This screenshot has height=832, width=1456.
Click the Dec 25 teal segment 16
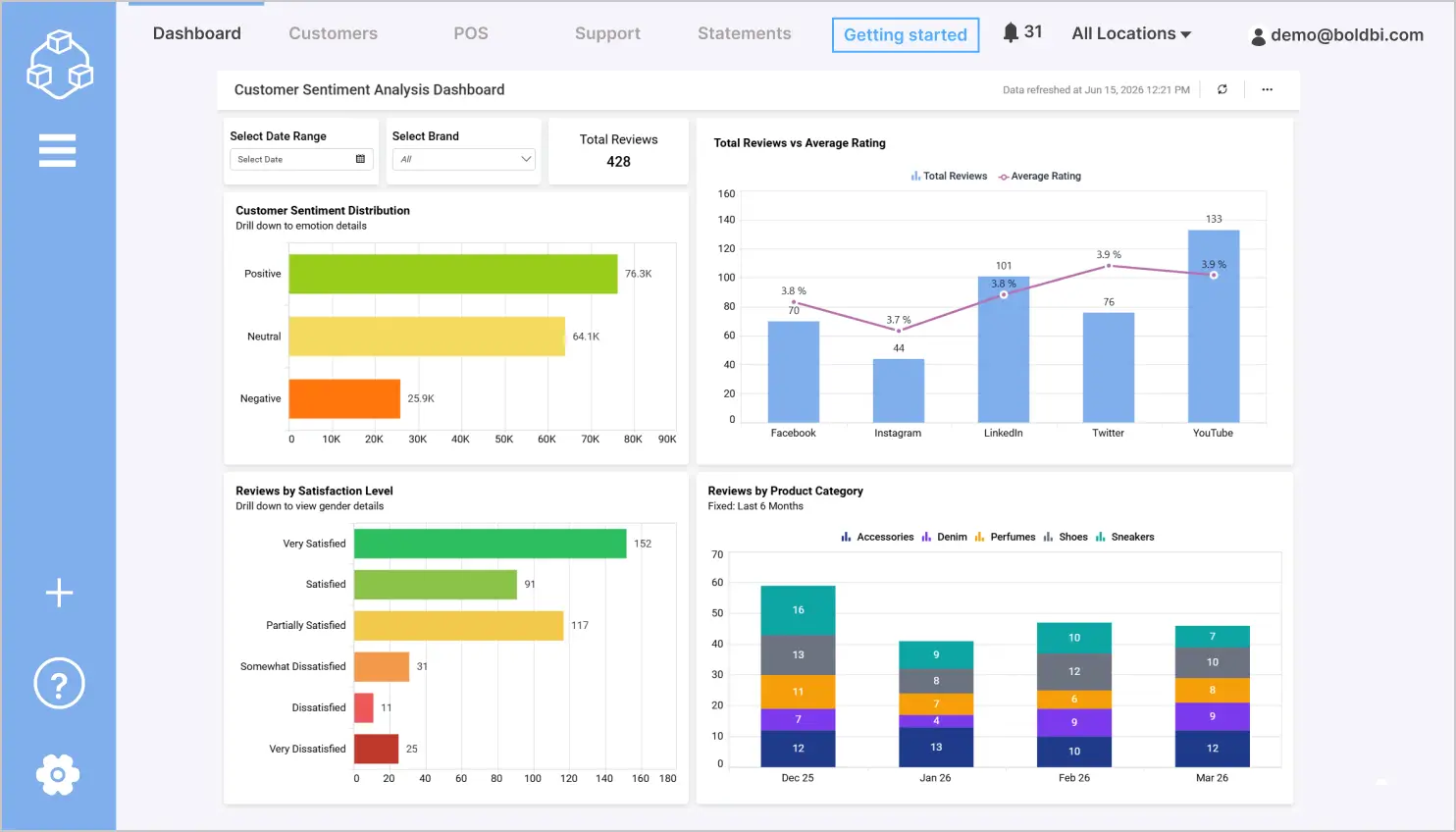coord(799,610)
